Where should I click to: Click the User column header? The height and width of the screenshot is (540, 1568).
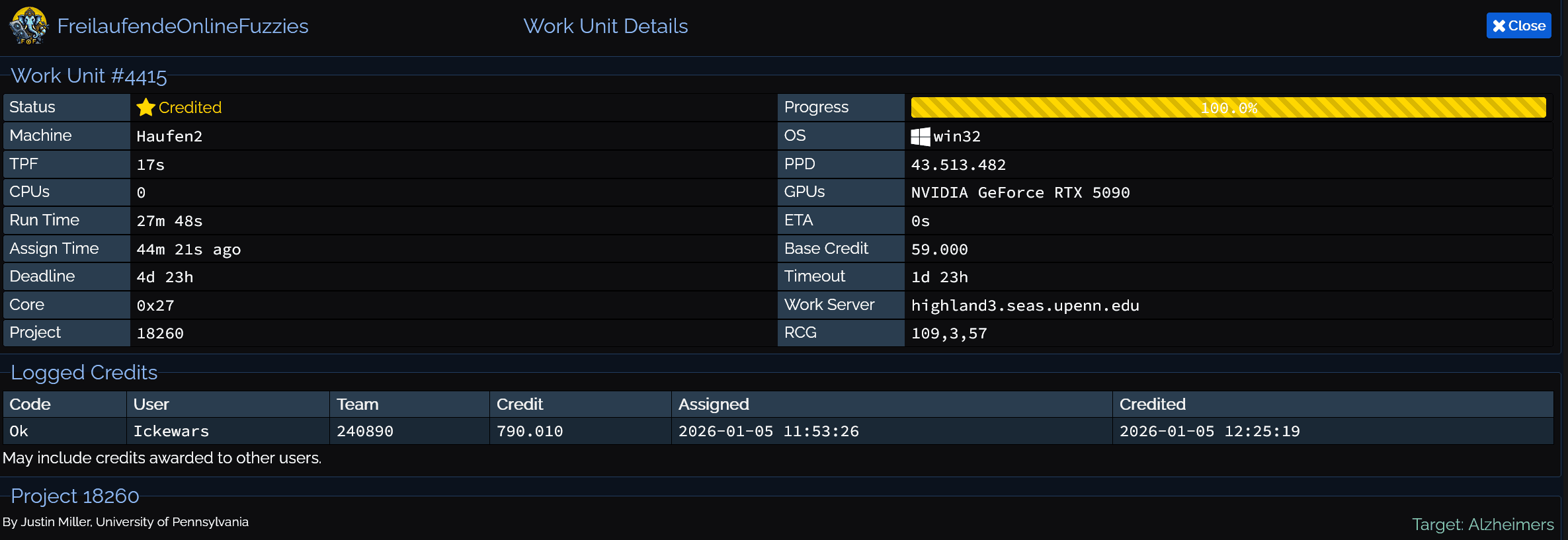point(151,404)
